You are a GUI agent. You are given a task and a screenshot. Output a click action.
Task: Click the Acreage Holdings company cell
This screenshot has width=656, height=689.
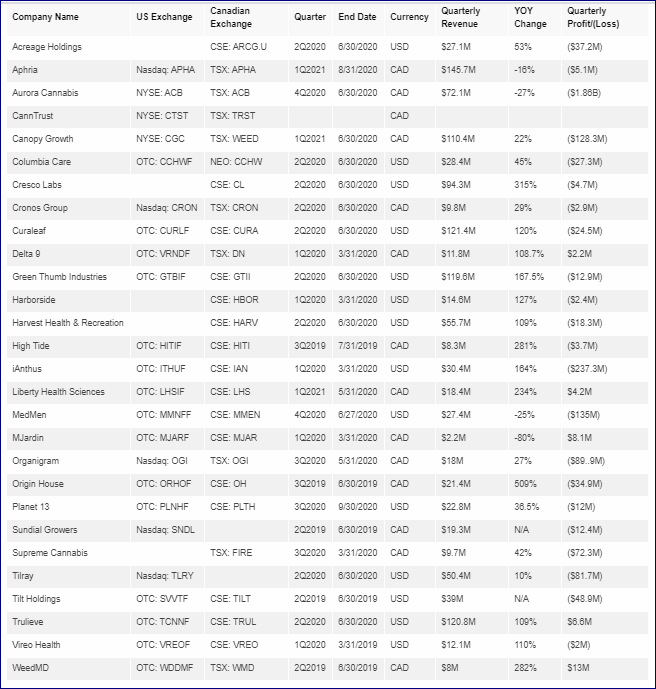[47, 47]
